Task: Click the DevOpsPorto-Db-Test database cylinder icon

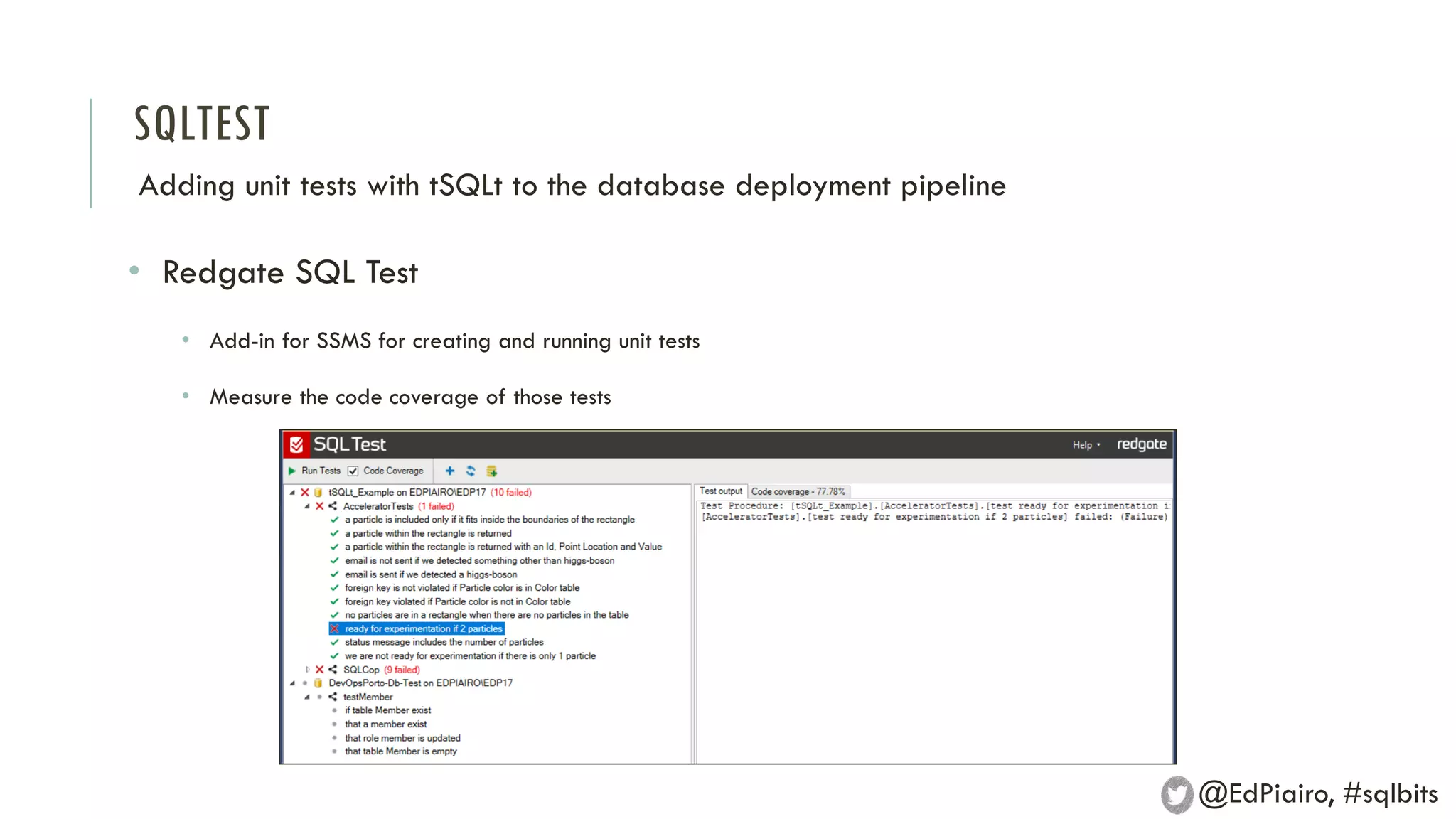Action: point(318,683)
